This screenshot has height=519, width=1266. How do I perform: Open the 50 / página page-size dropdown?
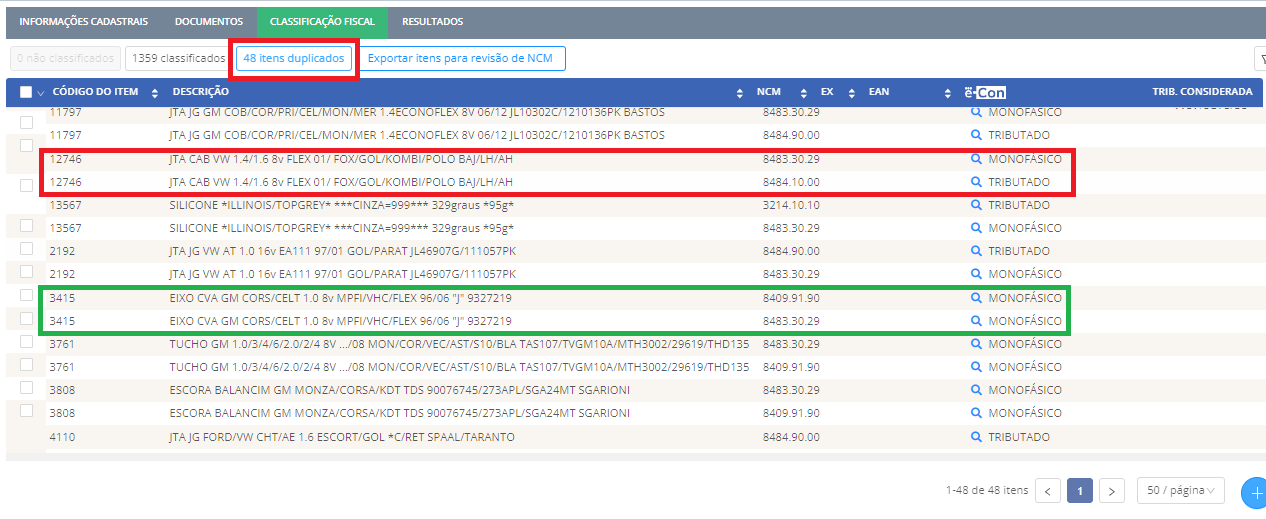(1181, 491)
